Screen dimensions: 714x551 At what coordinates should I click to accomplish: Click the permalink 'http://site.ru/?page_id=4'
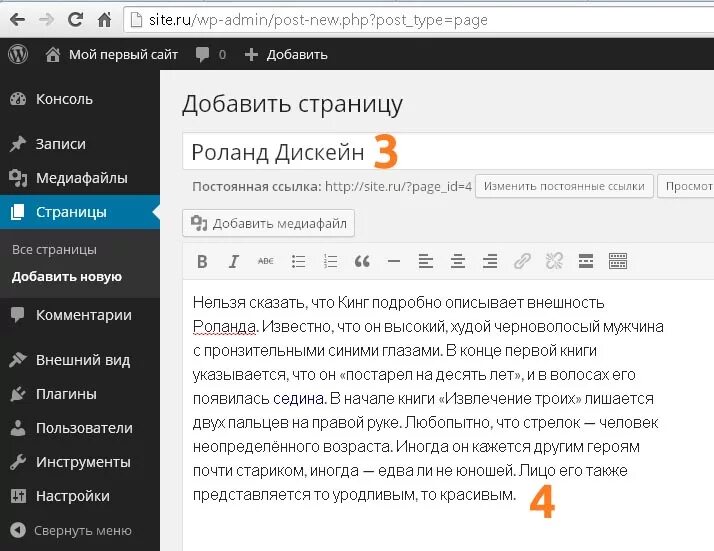click(398, 187)
